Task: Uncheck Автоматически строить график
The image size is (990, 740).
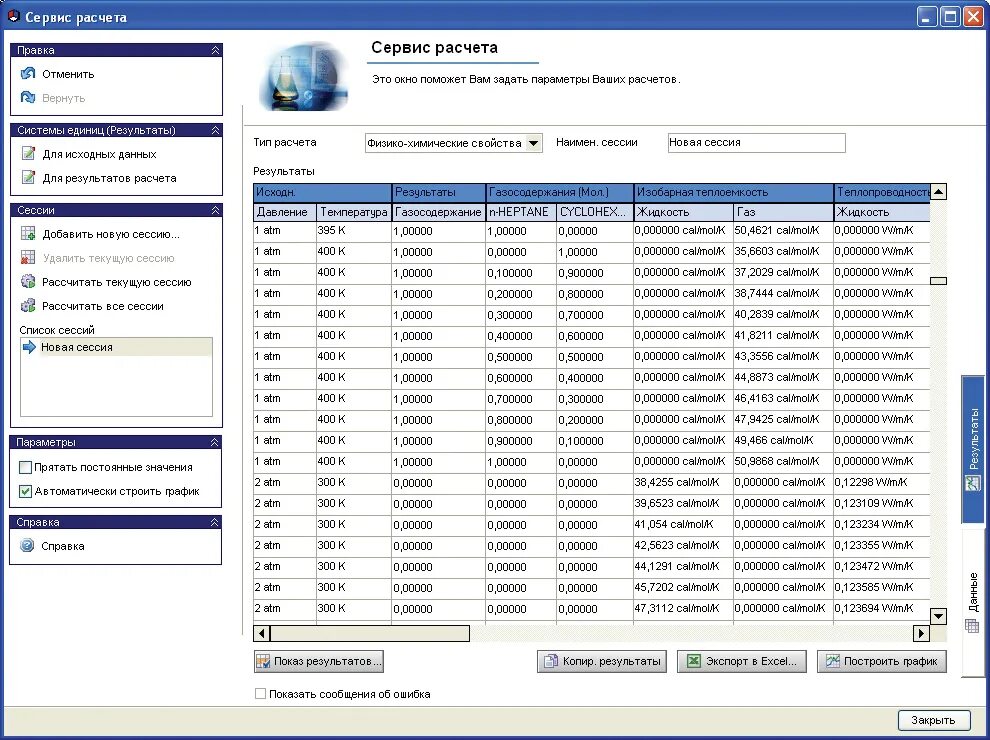Action: click(x=25, y=491)
